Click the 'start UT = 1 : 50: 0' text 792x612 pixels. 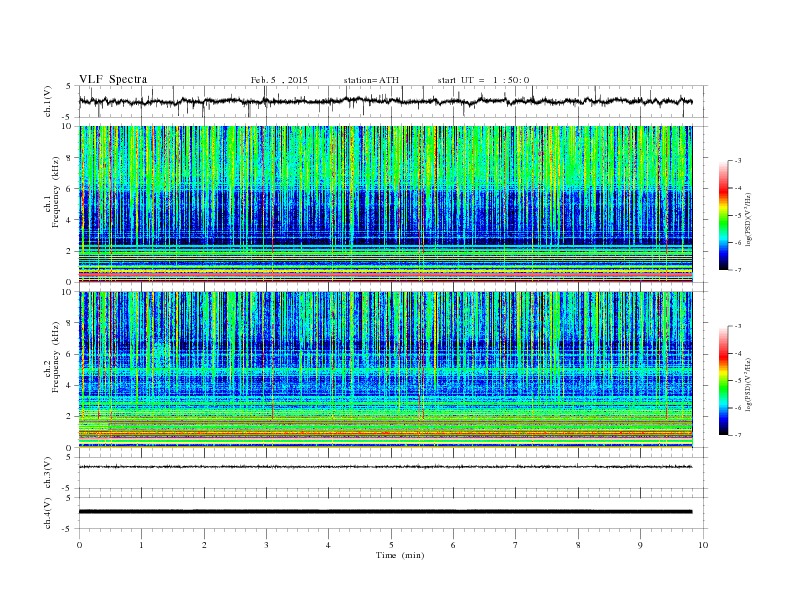pyautogui.click(x=483, y=80)
